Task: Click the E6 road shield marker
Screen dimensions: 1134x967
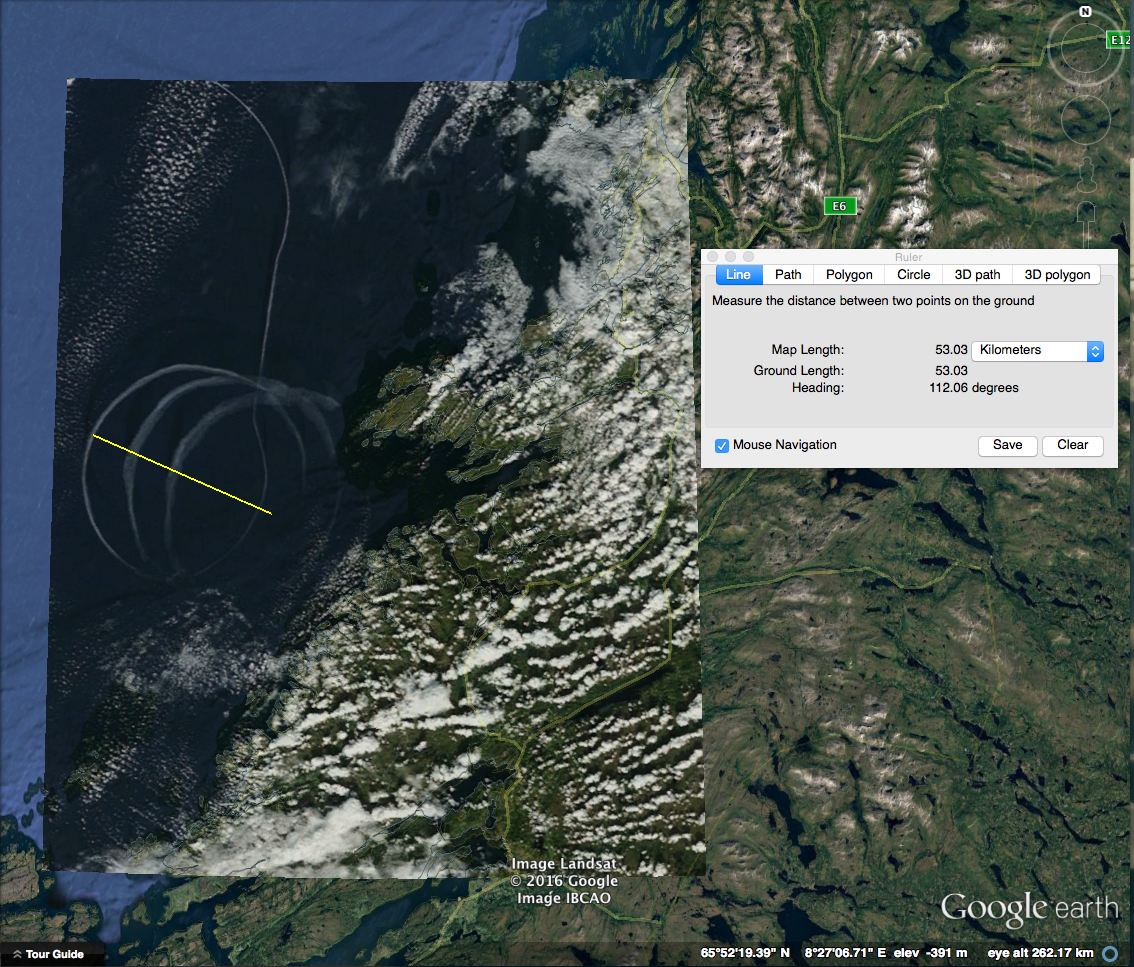Action: coord(840,206)
